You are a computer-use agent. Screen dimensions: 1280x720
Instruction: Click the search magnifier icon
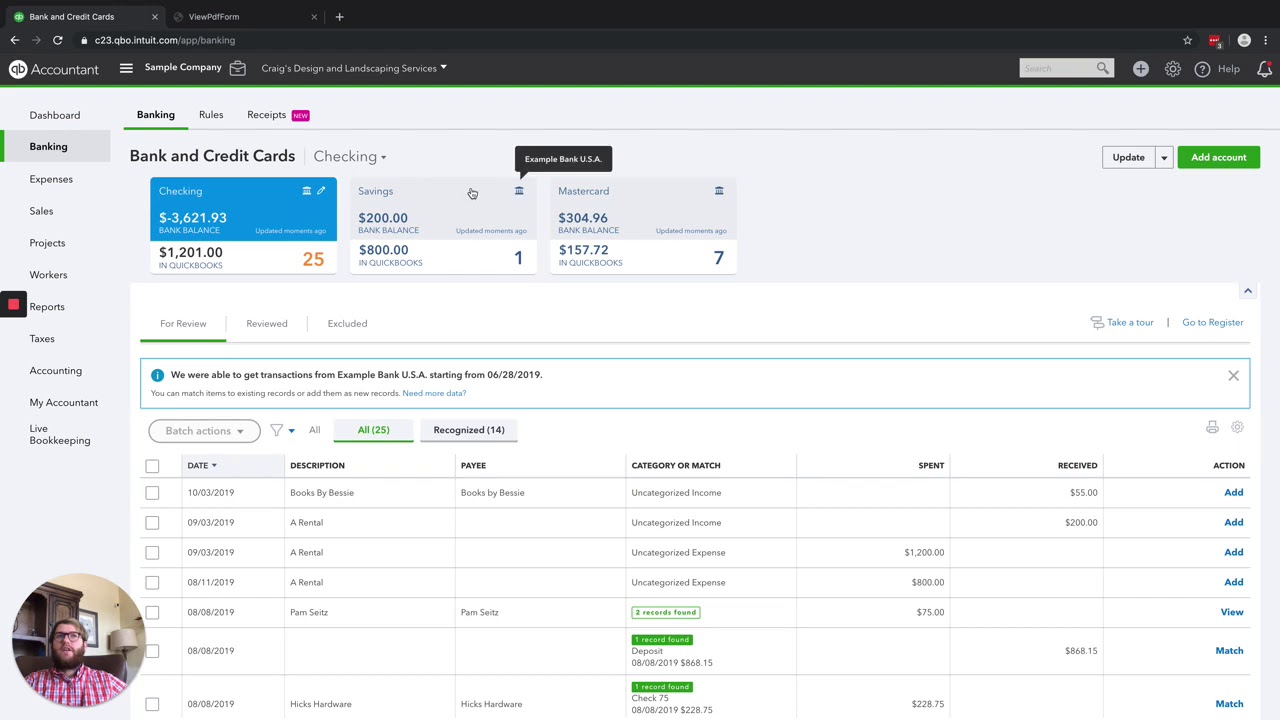pos(1102,68)
